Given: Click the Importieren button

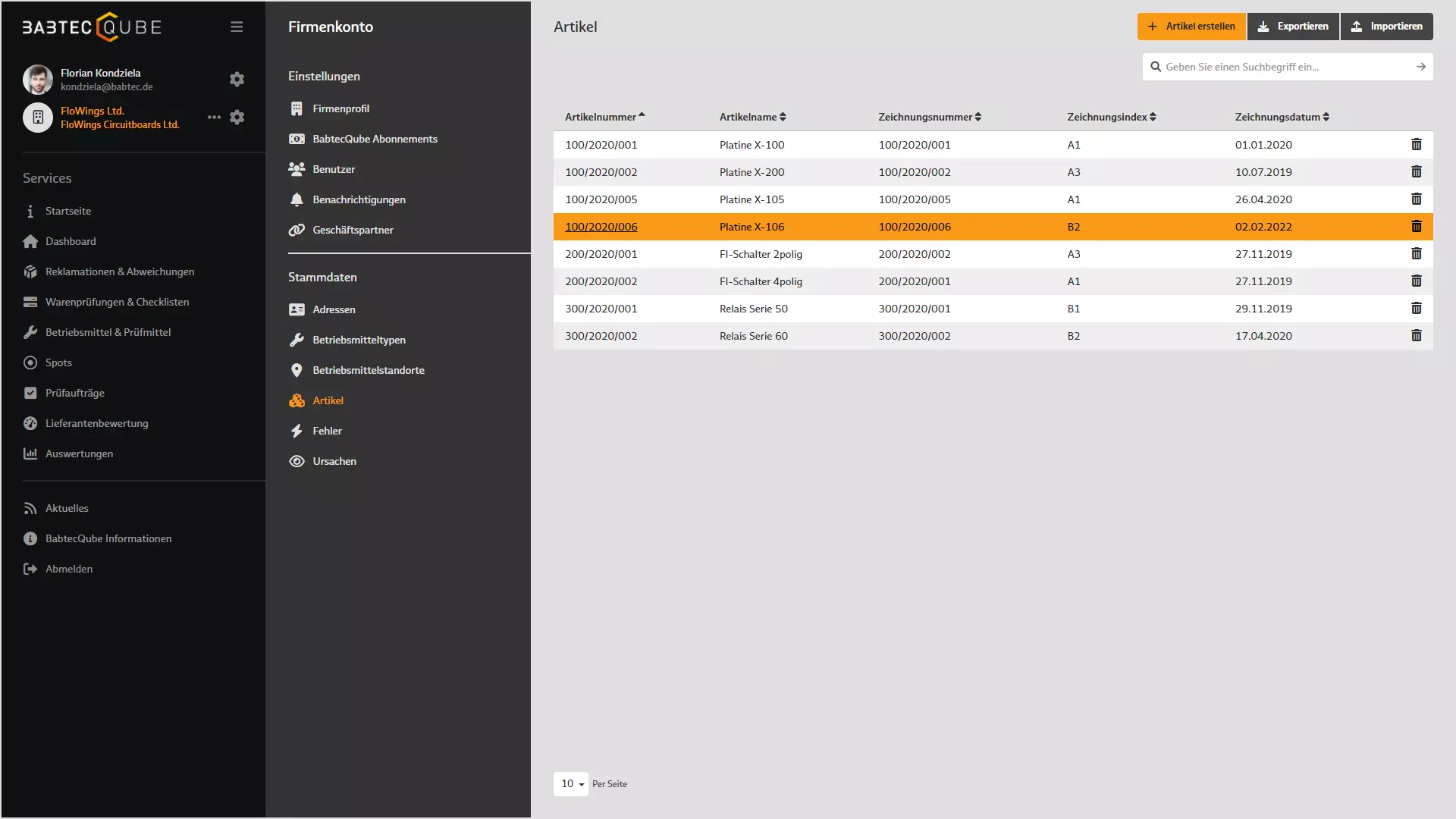Looking at the screenshot, I should pos(1386,27).
